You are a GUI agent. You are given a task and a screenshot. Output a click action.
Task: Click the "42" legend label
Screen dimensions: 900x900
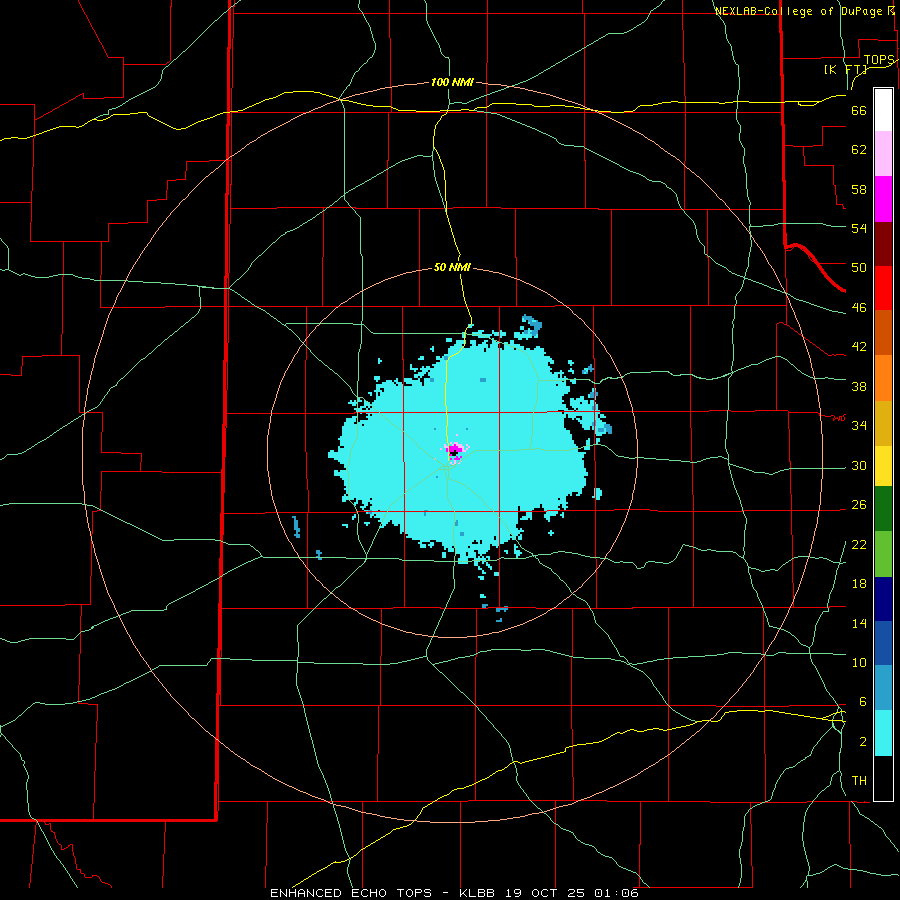pyautogui.click(x=859, y=347)
